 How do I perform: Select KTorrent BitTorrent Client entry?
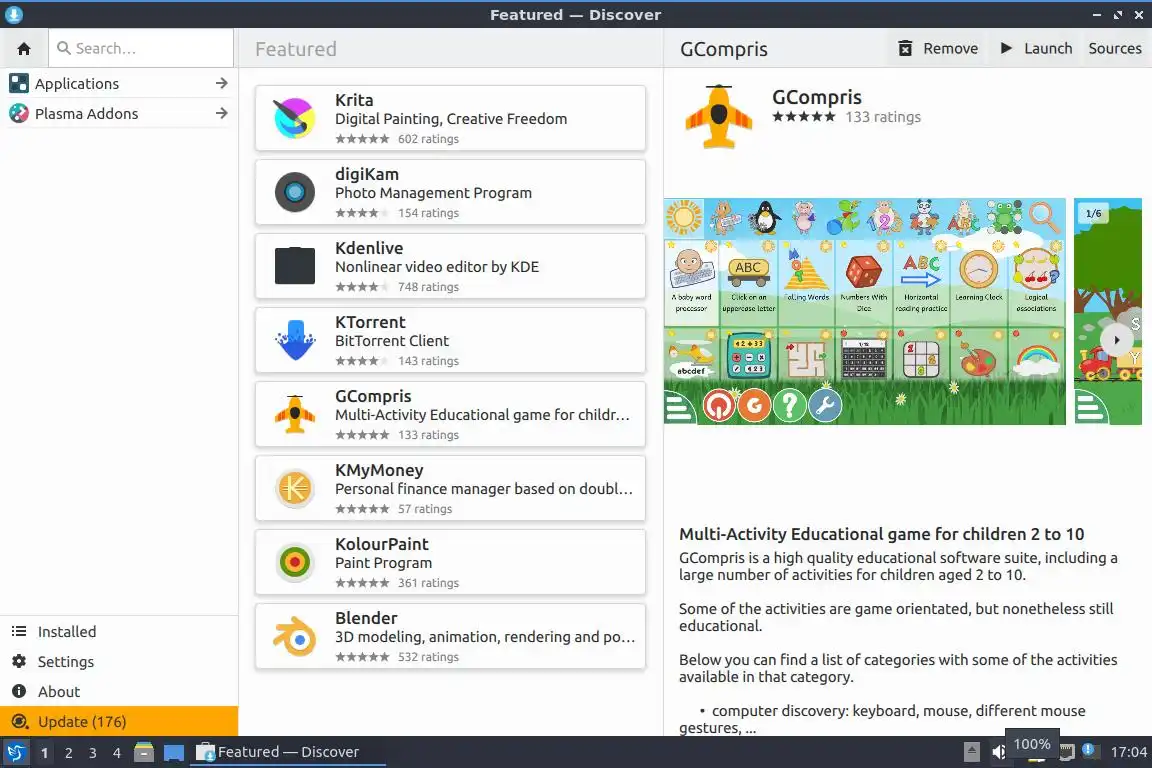pos(450,340)
